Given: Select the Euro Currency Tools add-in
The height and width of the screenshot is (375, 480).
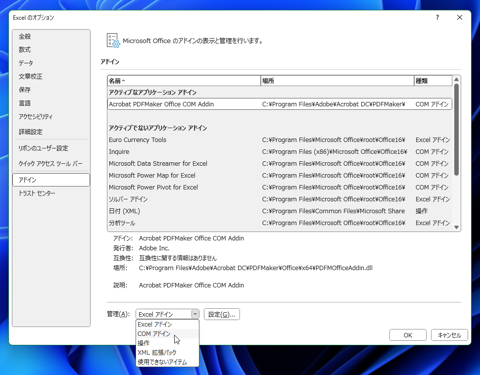Looking at the screenshot, I should (280, 140).
